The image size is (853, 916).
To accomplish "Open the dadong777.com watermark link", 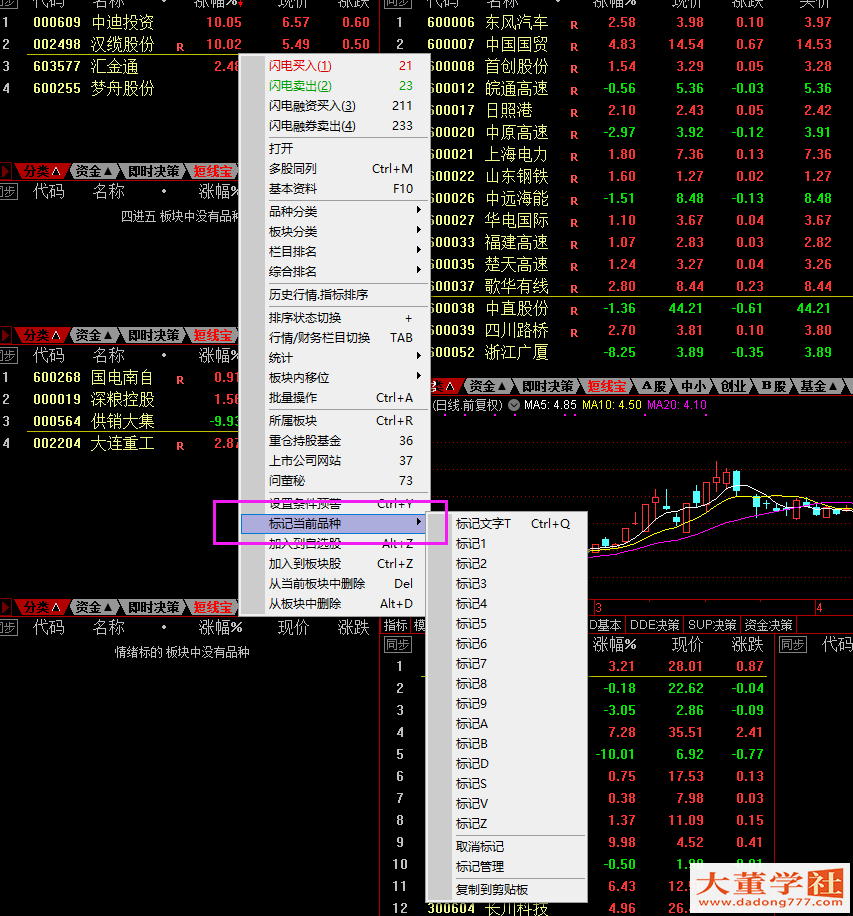I will click(771, 902).
